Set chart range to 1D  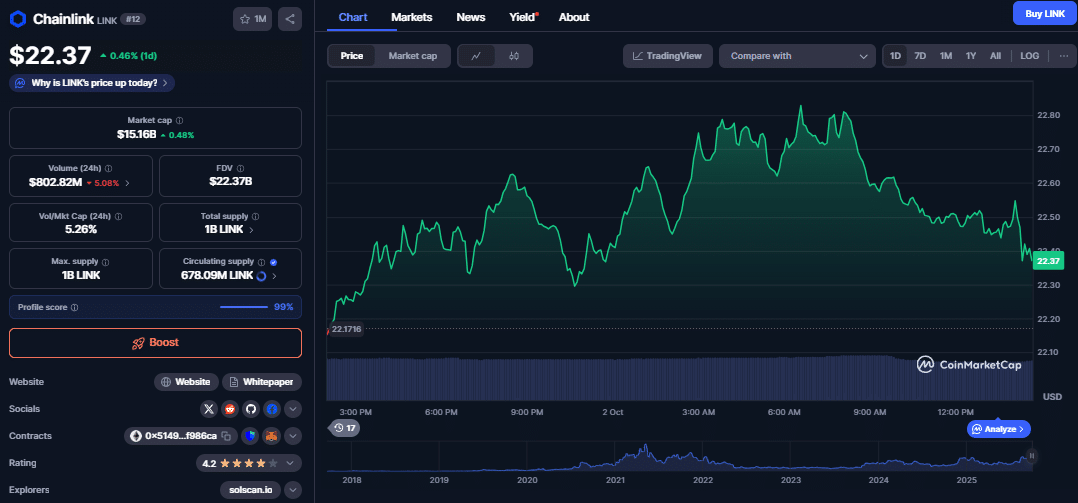point(896,56)
